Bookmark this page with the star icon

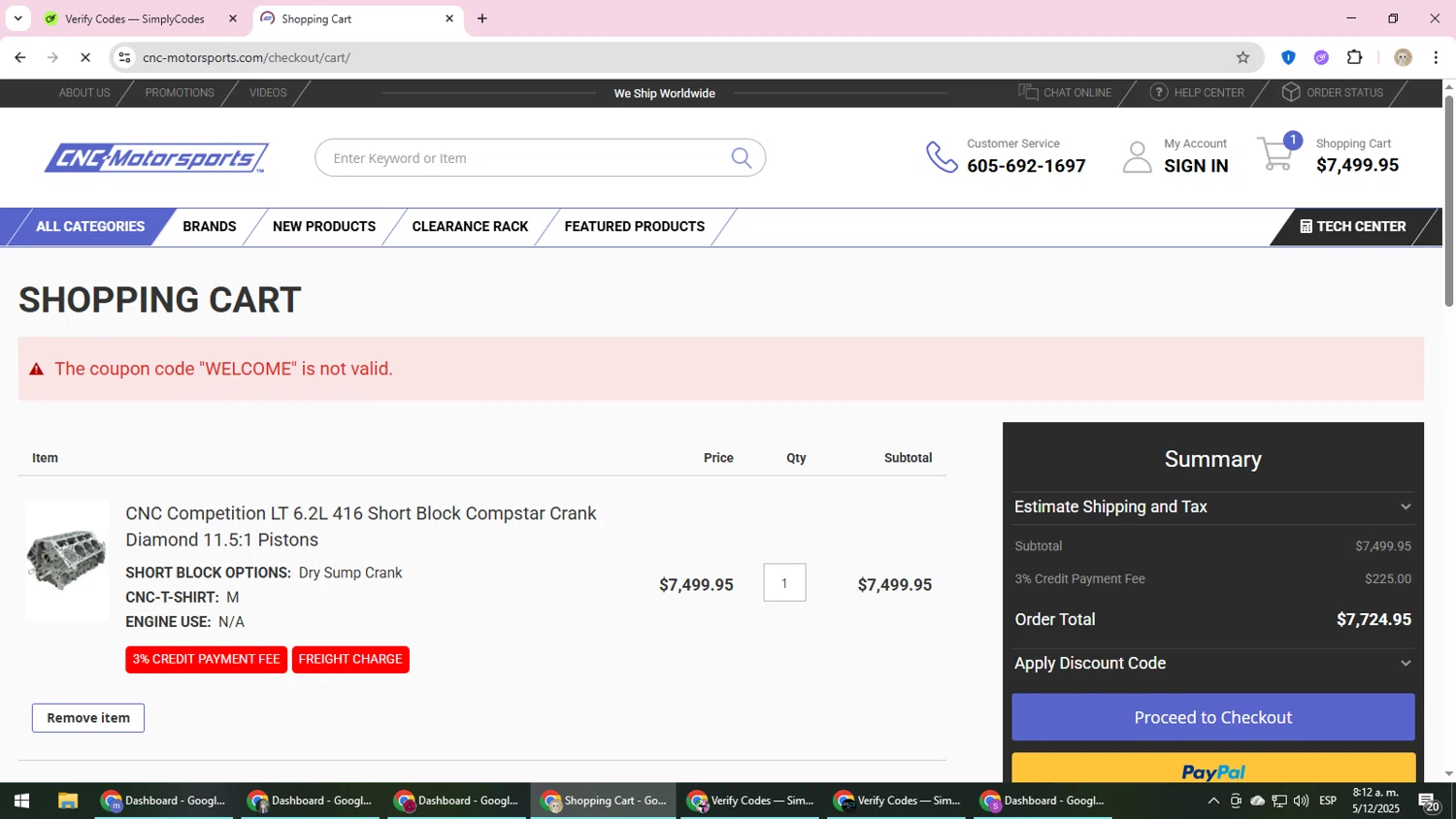[x=1242, y=57]
